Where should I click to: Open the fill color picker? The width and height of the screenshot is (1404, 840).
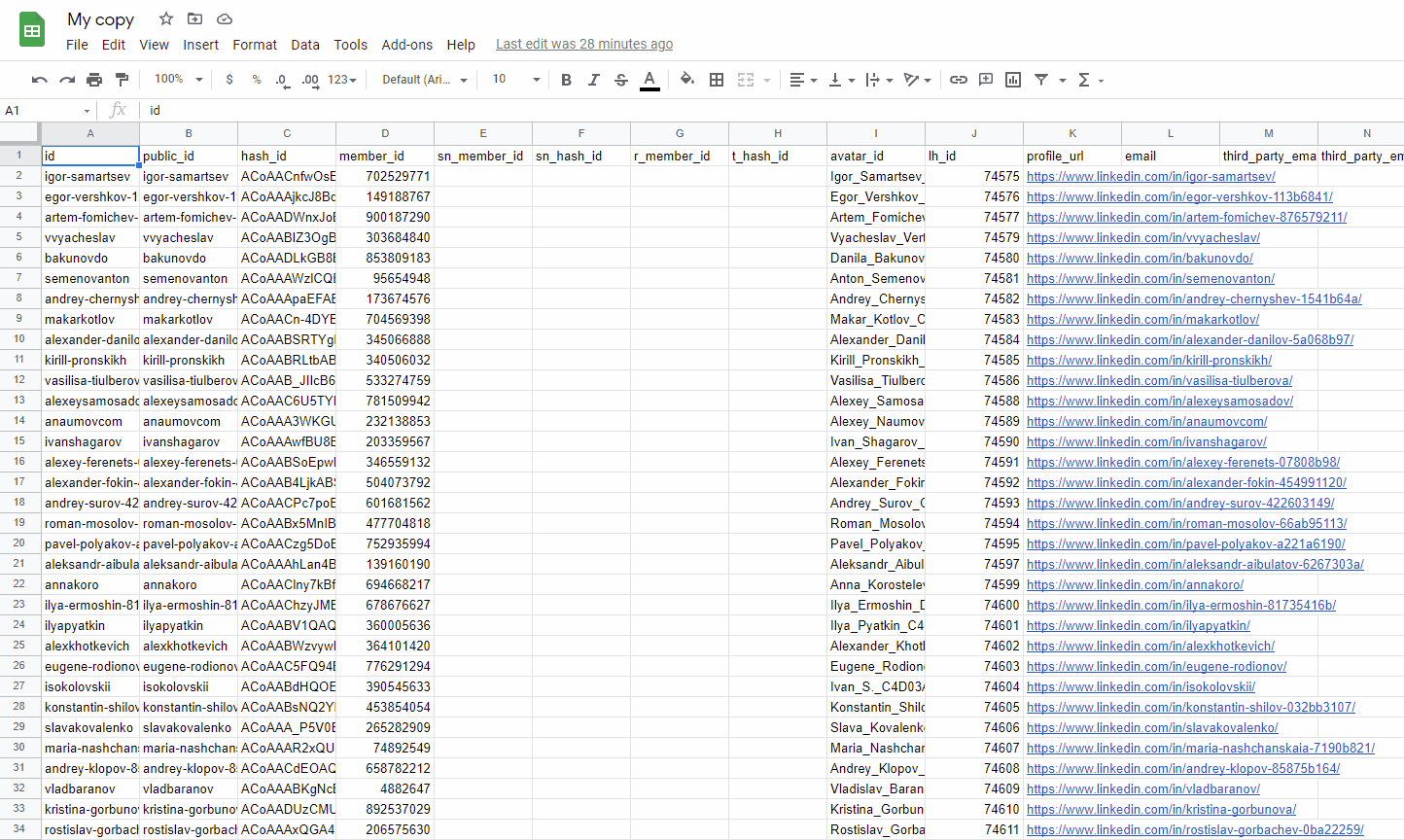(687, 80)
